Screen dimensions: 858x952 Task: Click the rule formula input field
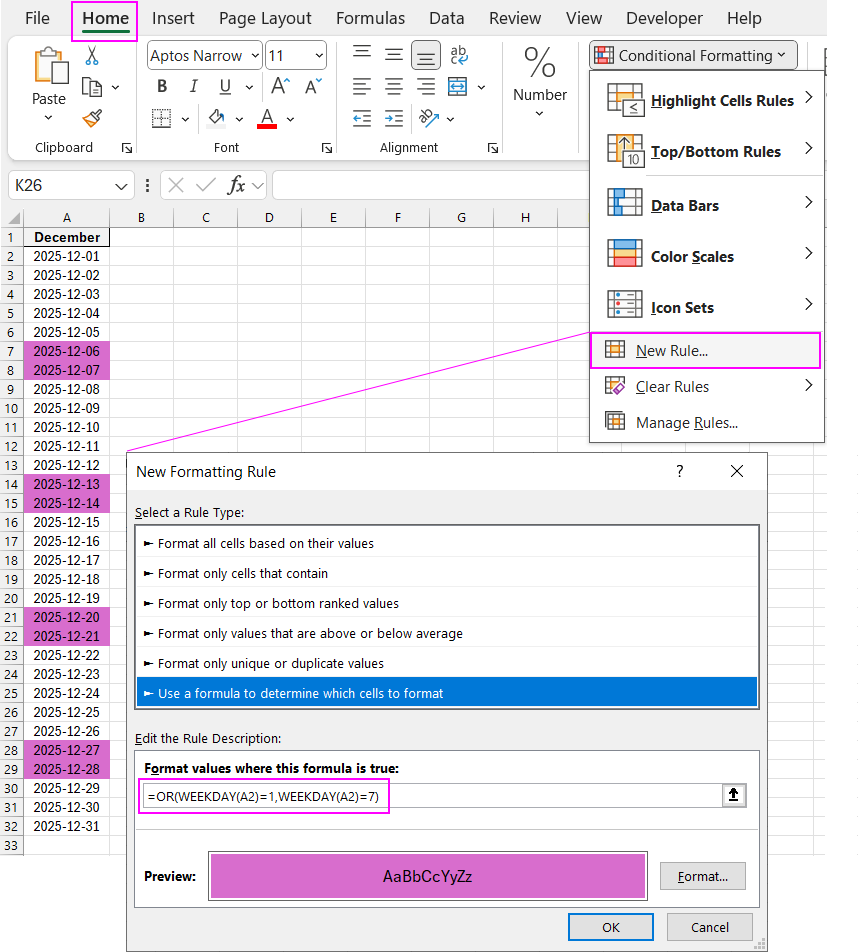click(430, 795)
